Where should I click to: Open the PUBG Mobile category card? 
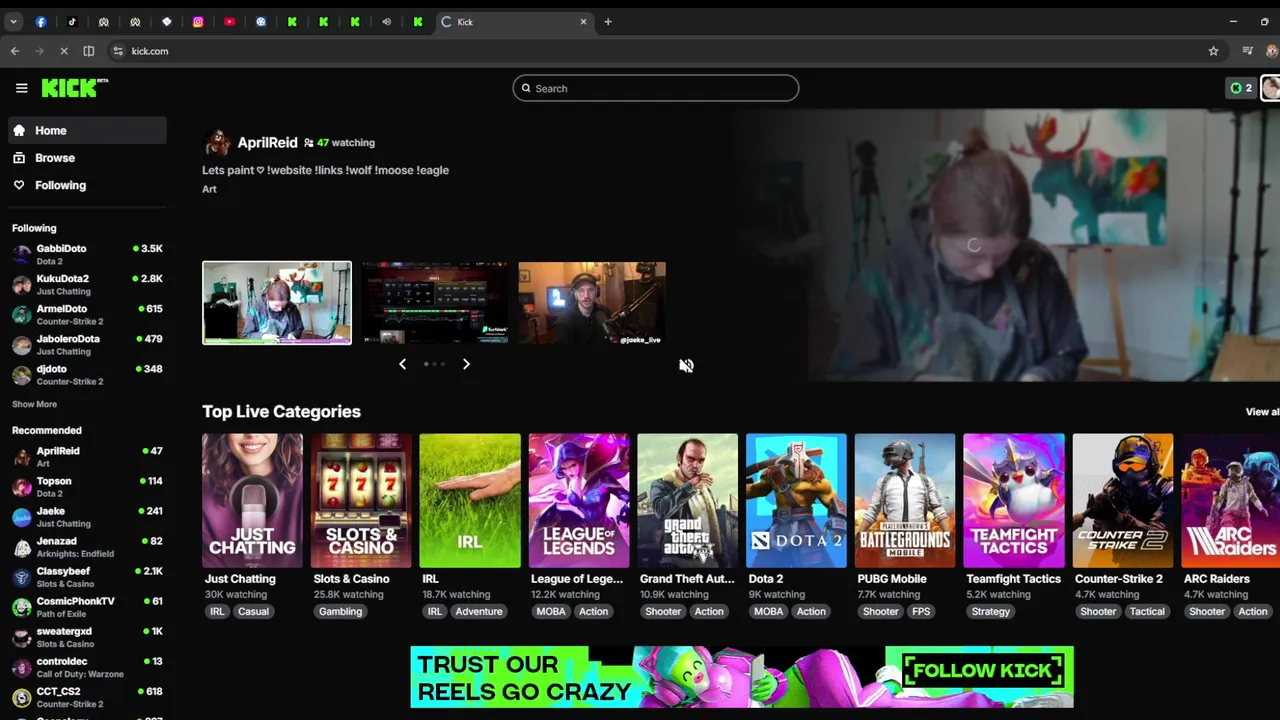click(x=905, y=500)
